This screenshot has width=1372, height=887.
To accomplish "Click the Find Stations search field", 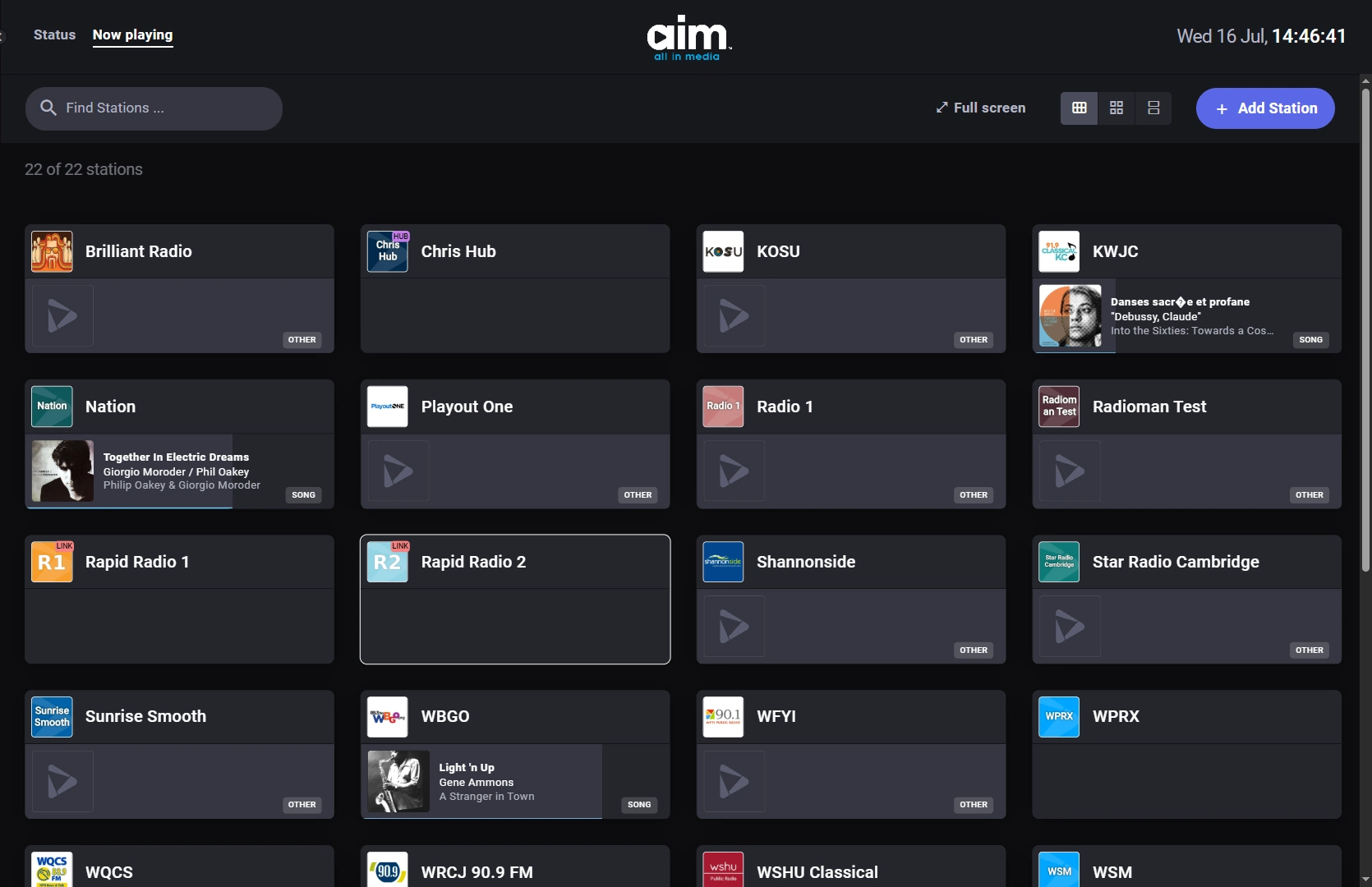I will coord(154,108).
